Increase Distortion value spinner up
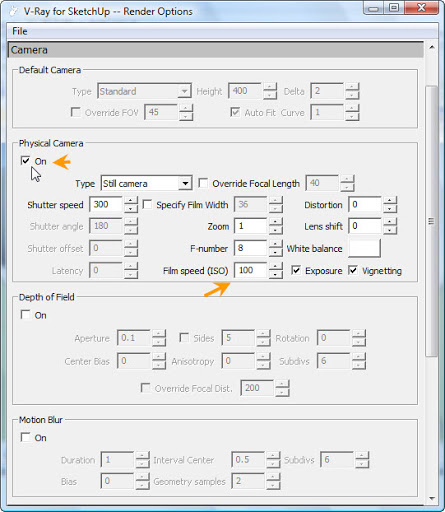The image size is (445, 512). (x=390, y=201)
